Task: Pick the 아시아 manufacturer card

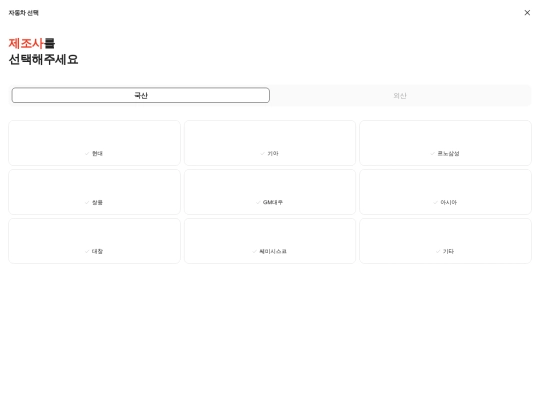Action: 446,192
